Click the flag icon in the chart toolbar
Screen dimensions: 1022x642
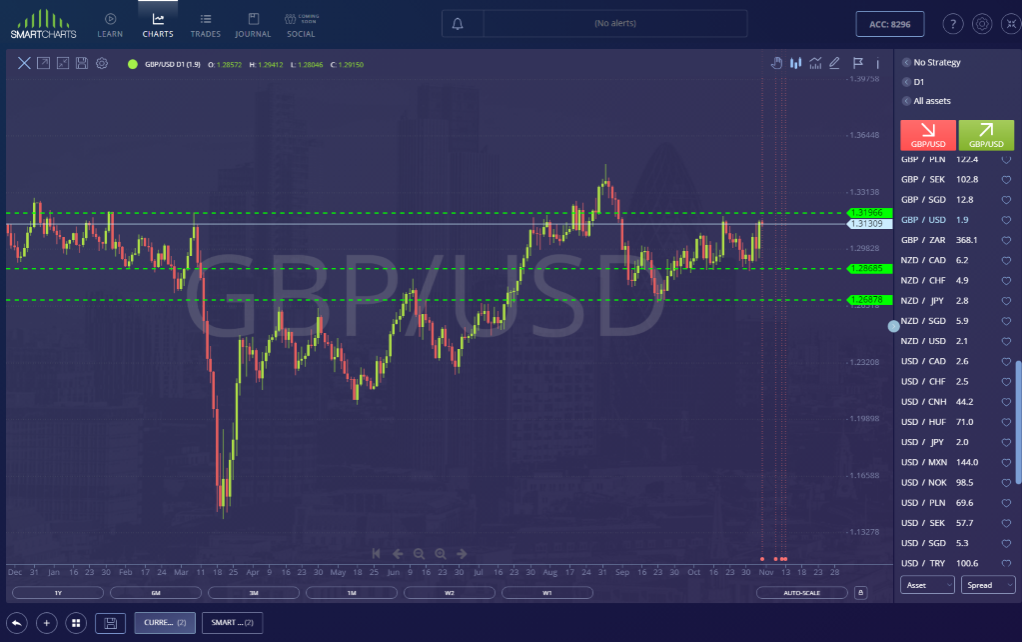click(x=857, y=63)
